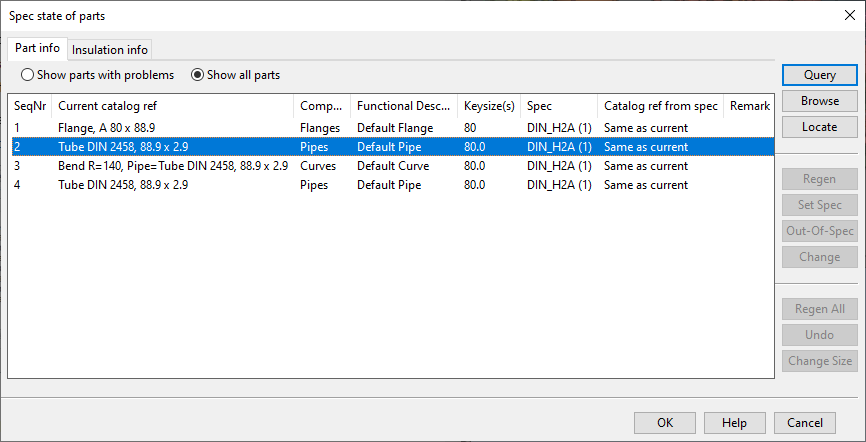Click Catalog ref from spec header
The image size is (866, 442).
click(x=660, y=106)
